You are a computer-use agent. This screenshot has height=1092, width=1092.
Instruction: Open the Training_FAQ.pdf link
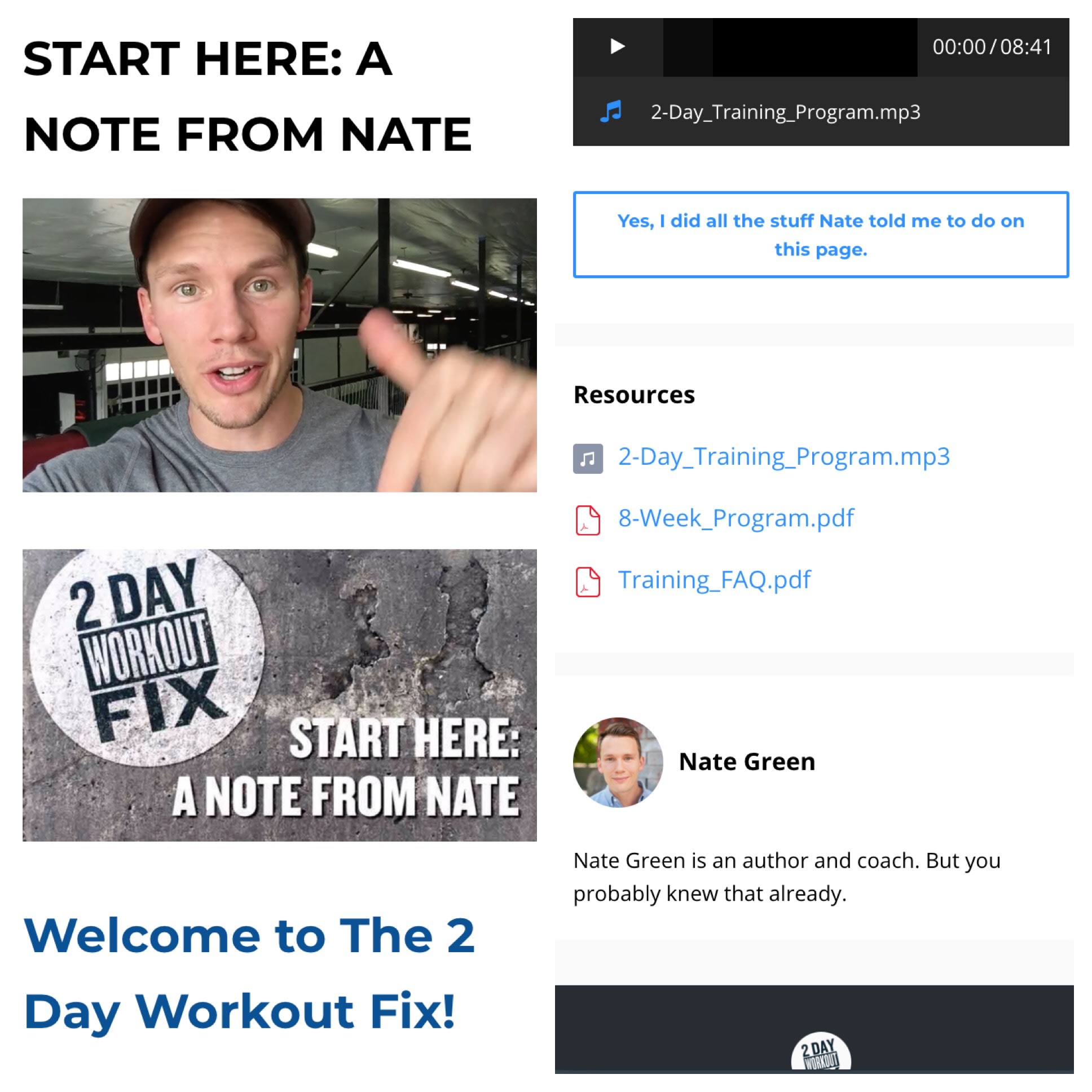[x=715, y=580]
